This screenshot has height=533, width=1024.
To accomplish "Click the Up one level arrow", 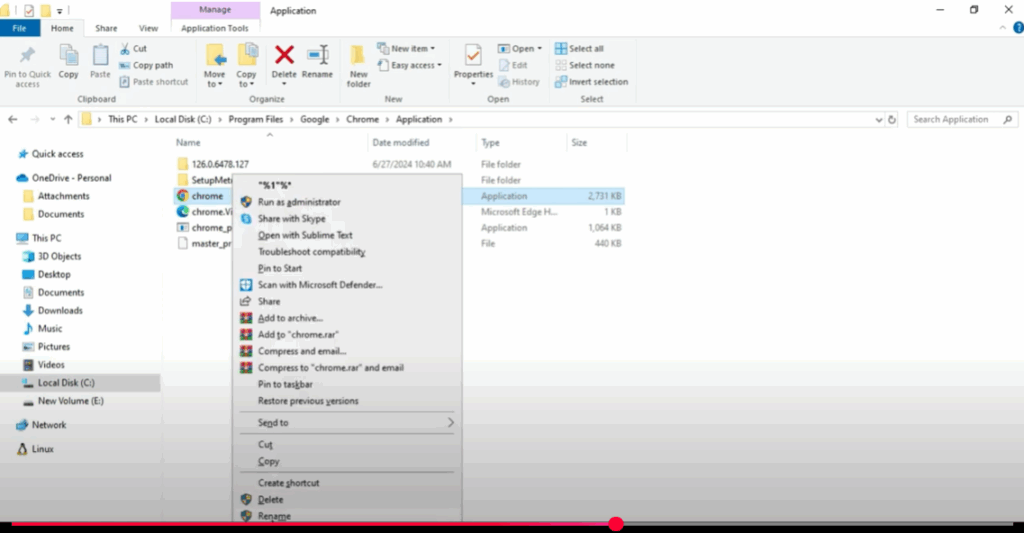I will pyautogui.click(x=68, y=120).
